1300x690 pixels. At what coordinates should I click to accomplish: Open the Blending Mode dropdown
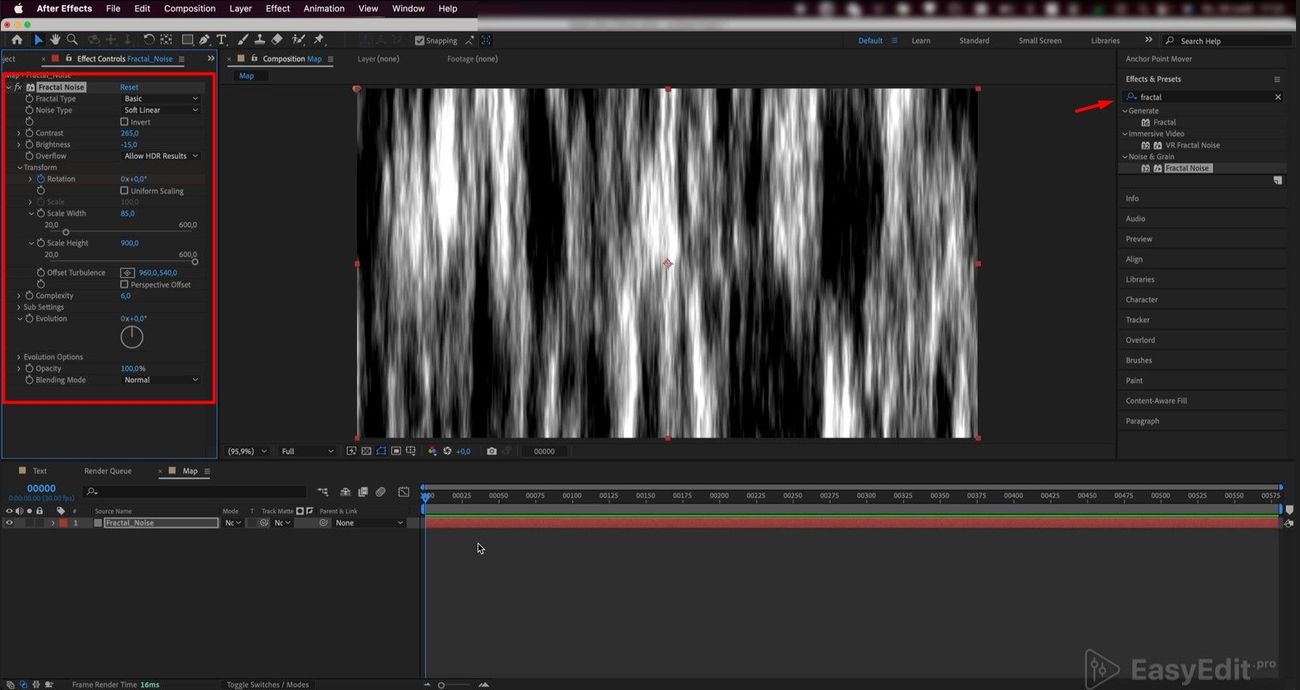pyautogui.click(x=160, y=380)
